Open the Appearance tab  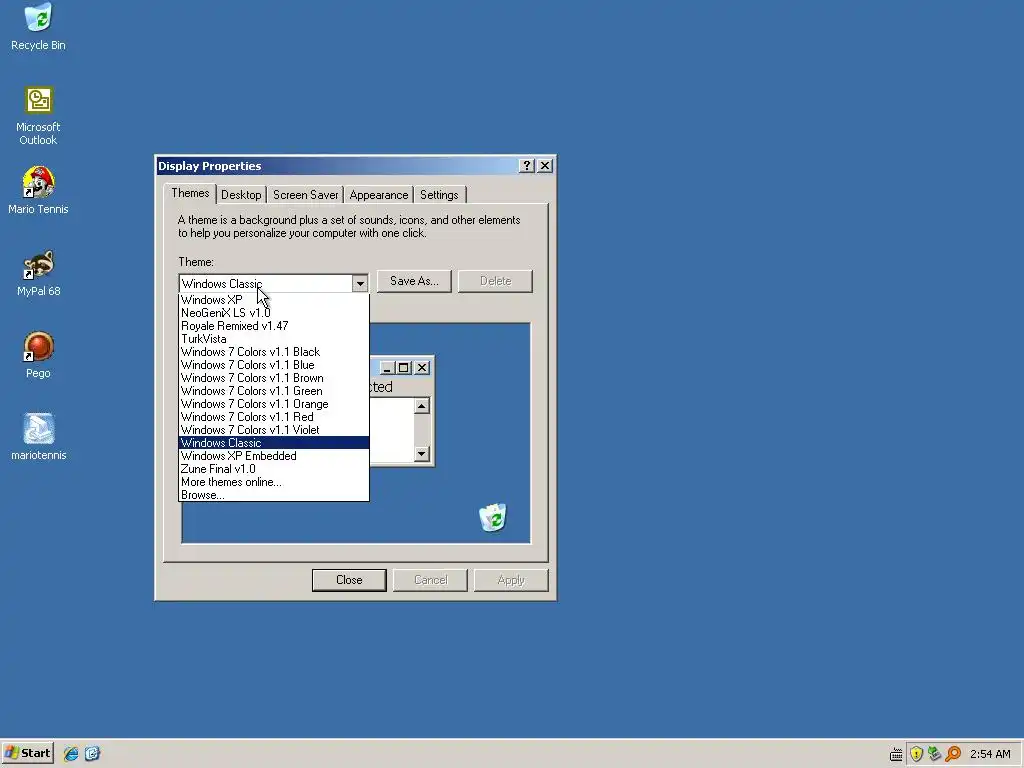pos(379,195)
